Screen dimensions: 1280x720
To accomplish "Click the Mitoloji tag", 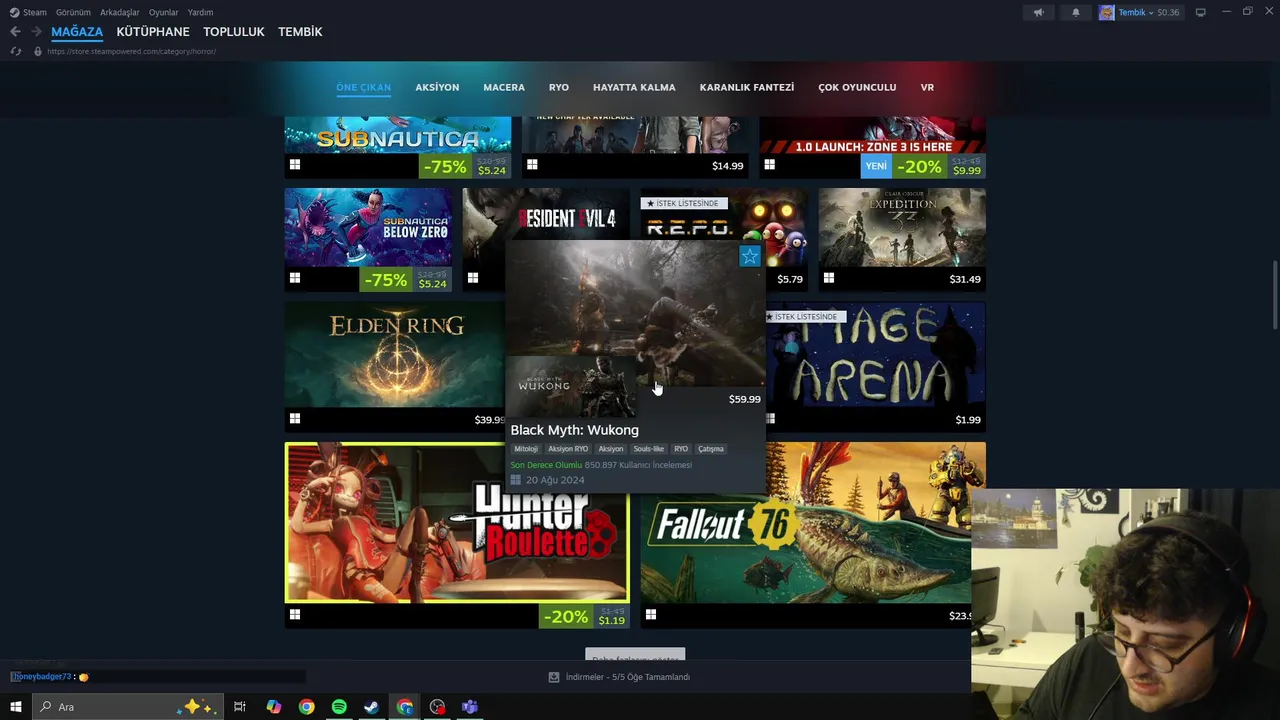I will click(526, 449).
